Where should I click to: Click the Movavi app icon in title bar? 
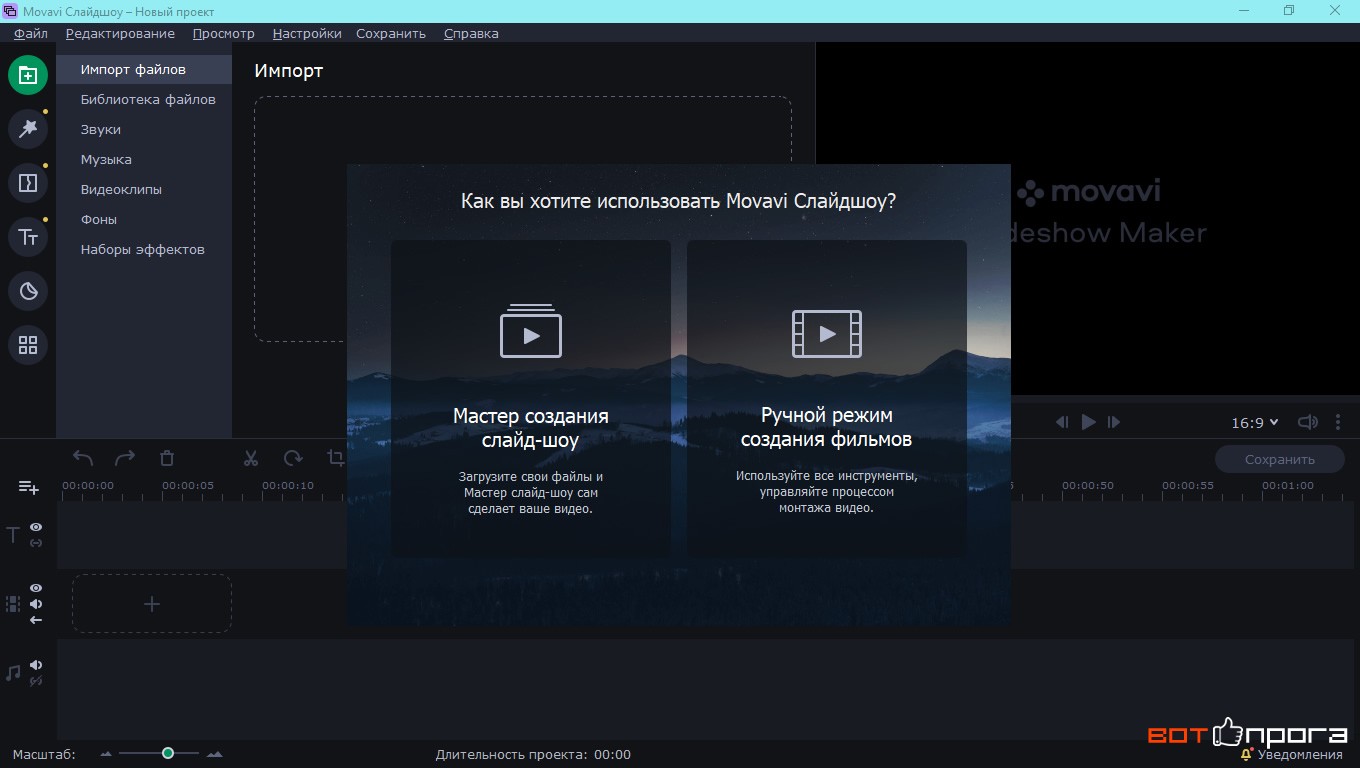[10, 11]
